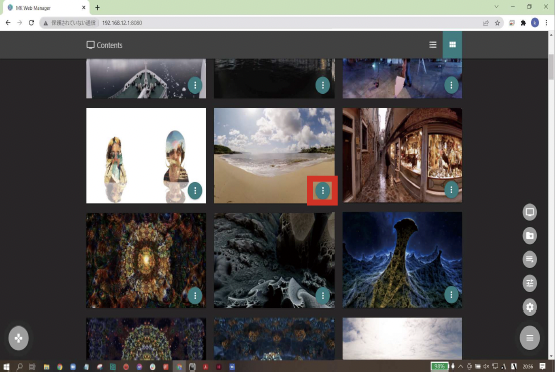This screenshot has height=372, width=558.
Task: Open options menu on ship video thumbnail
Action: click(x=195, y=85)
